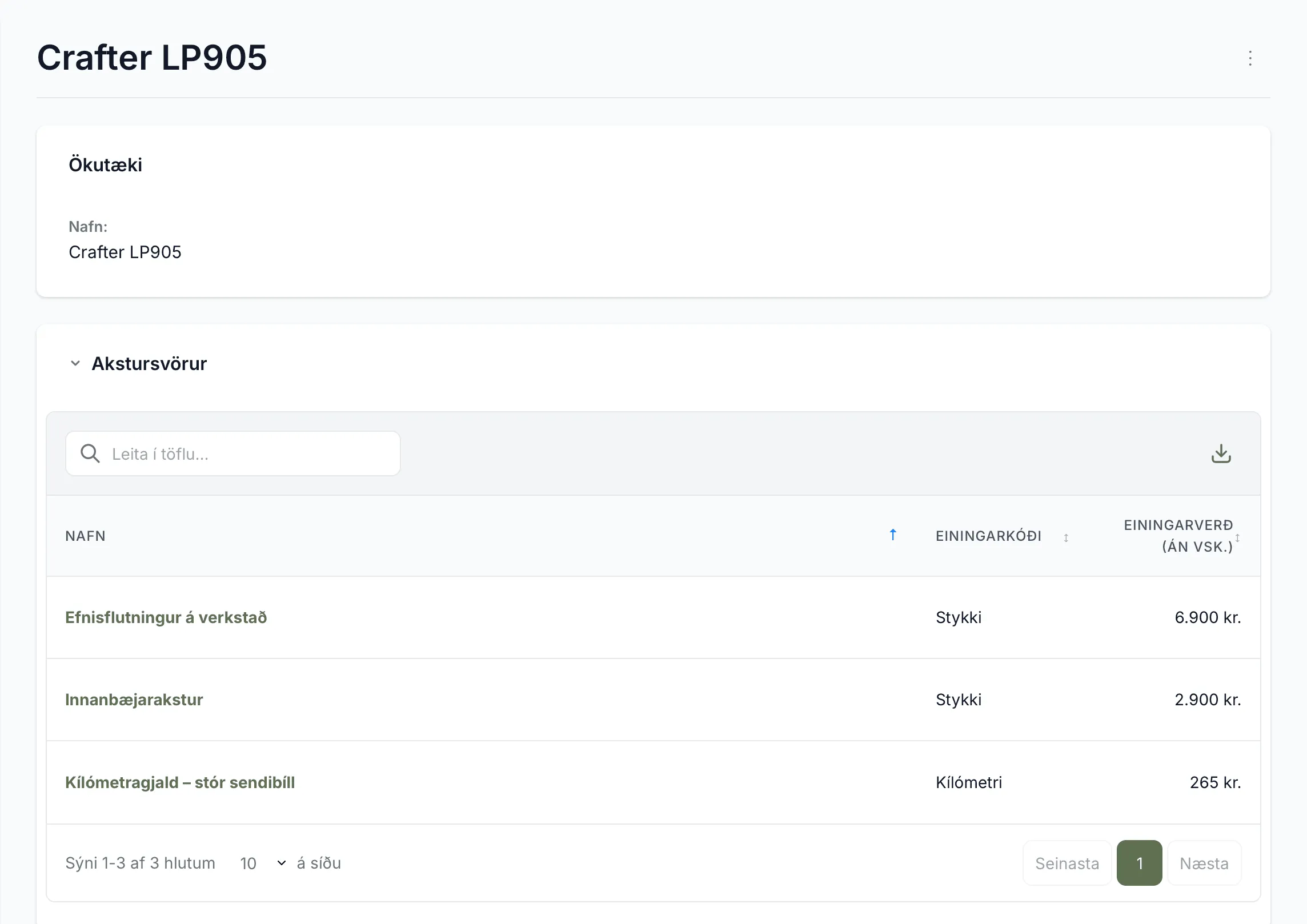Click the NAFN column header
Viewport: 1307px width, 924px height.
[x=85, y=536]
